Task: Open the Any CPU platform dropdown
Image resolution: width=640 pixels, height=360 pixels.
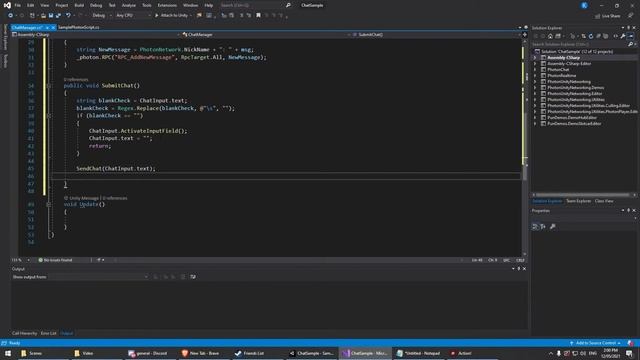Action: 133,16
